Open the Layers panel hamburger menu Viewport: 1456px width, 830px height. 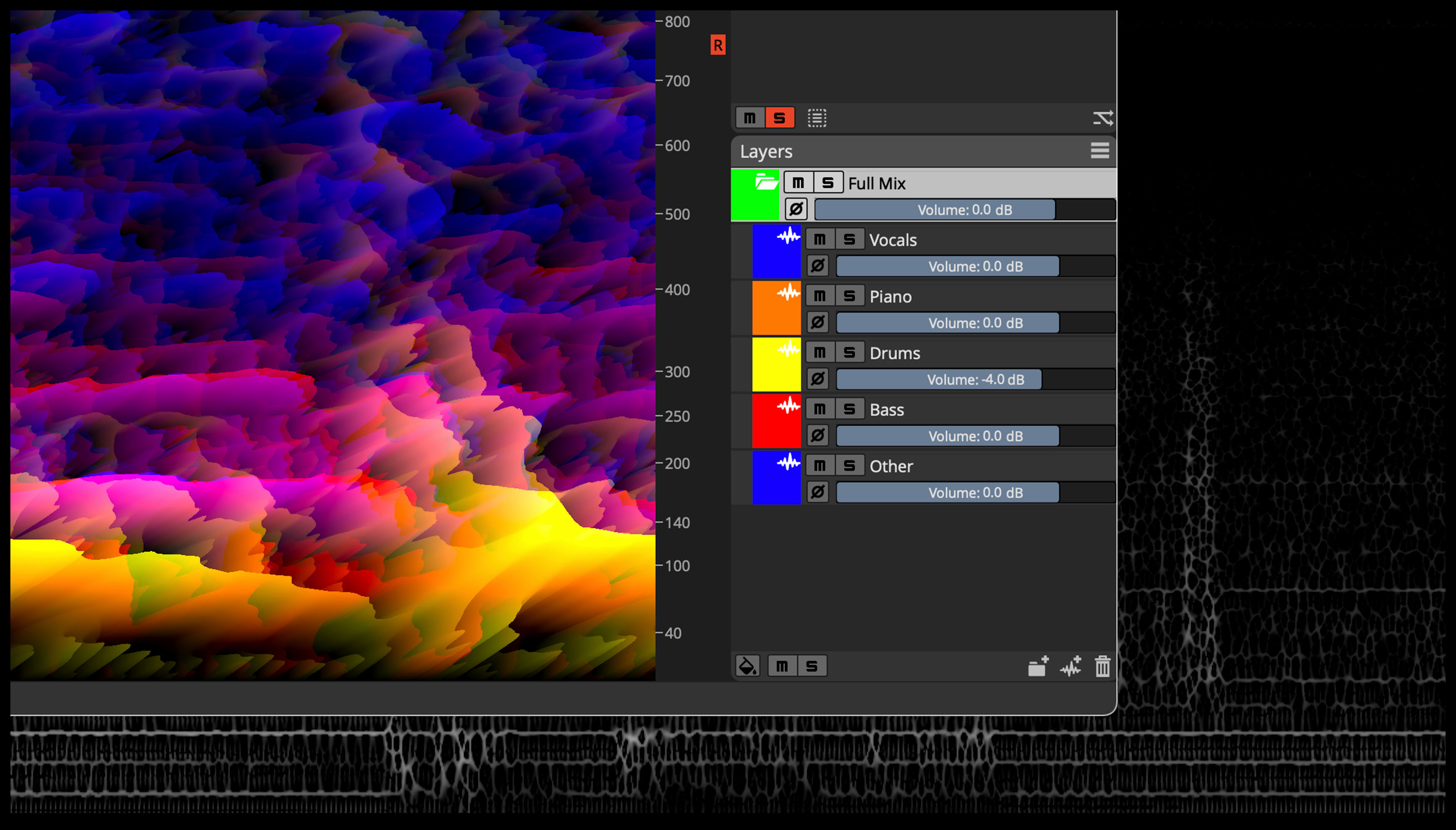pos(1100,151)
